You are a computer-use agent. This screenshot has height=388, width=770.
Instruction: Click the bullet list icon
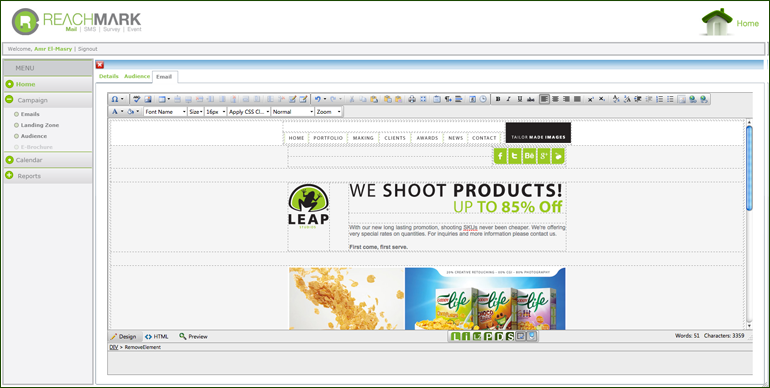click(670, 99)
